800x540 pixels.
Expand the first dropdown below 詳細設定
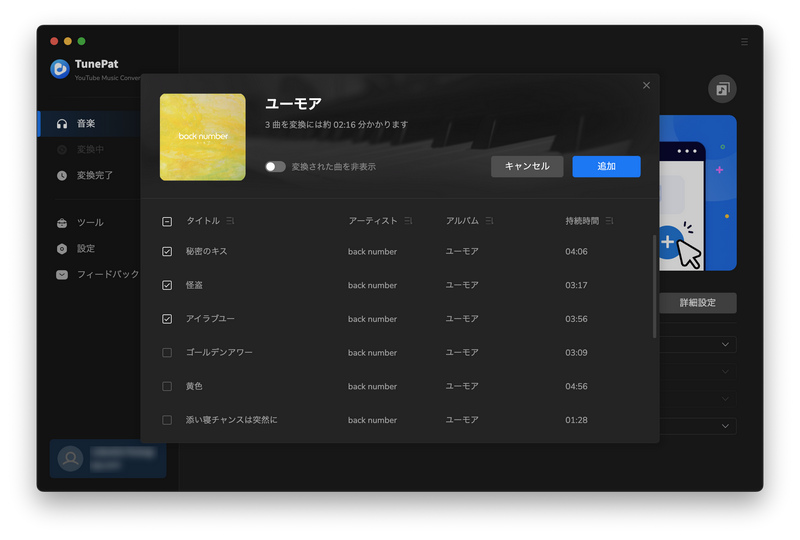698,345
